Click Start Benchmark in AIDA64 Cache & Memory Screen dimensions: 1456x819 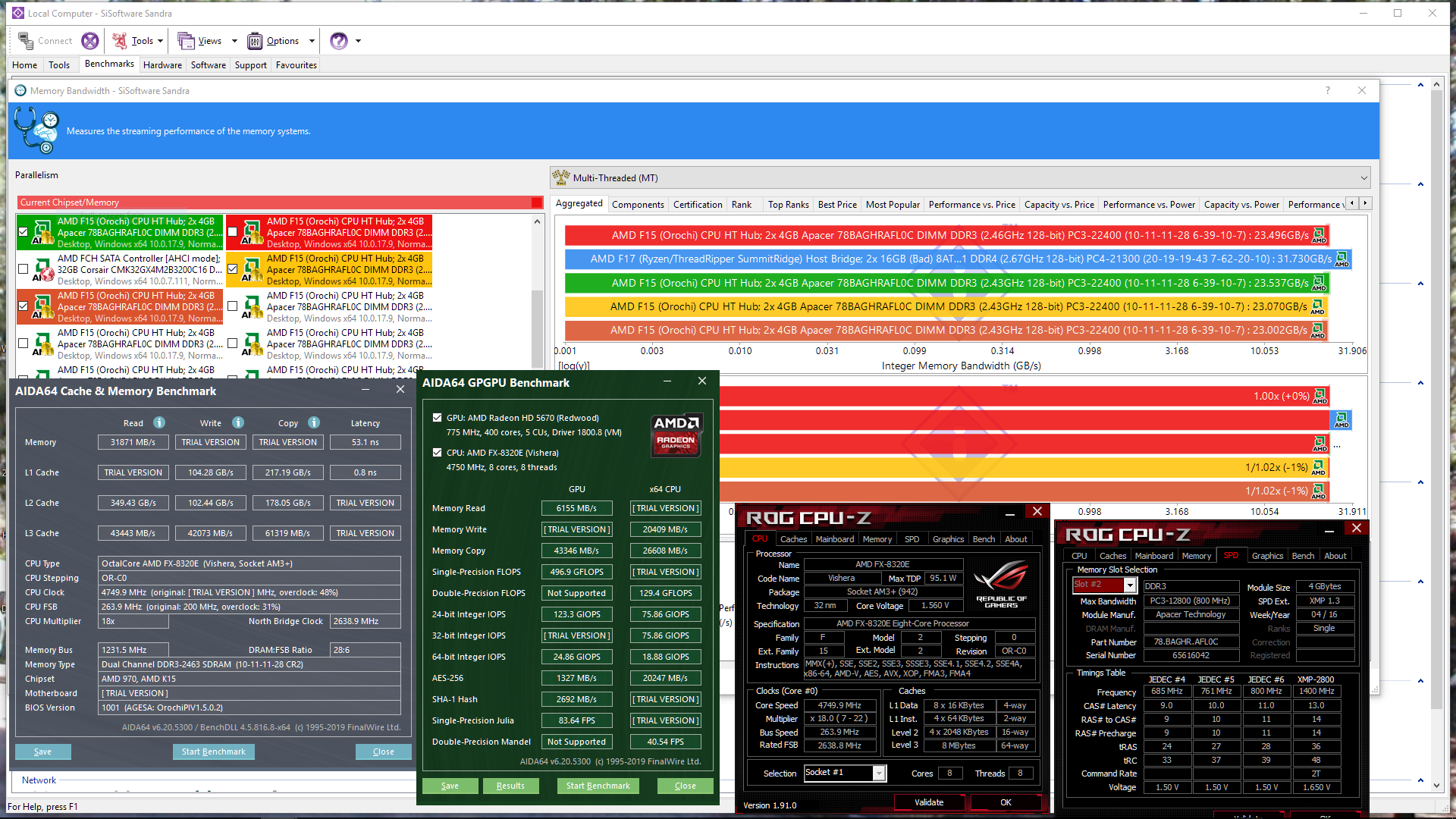(x=214, y=752)
